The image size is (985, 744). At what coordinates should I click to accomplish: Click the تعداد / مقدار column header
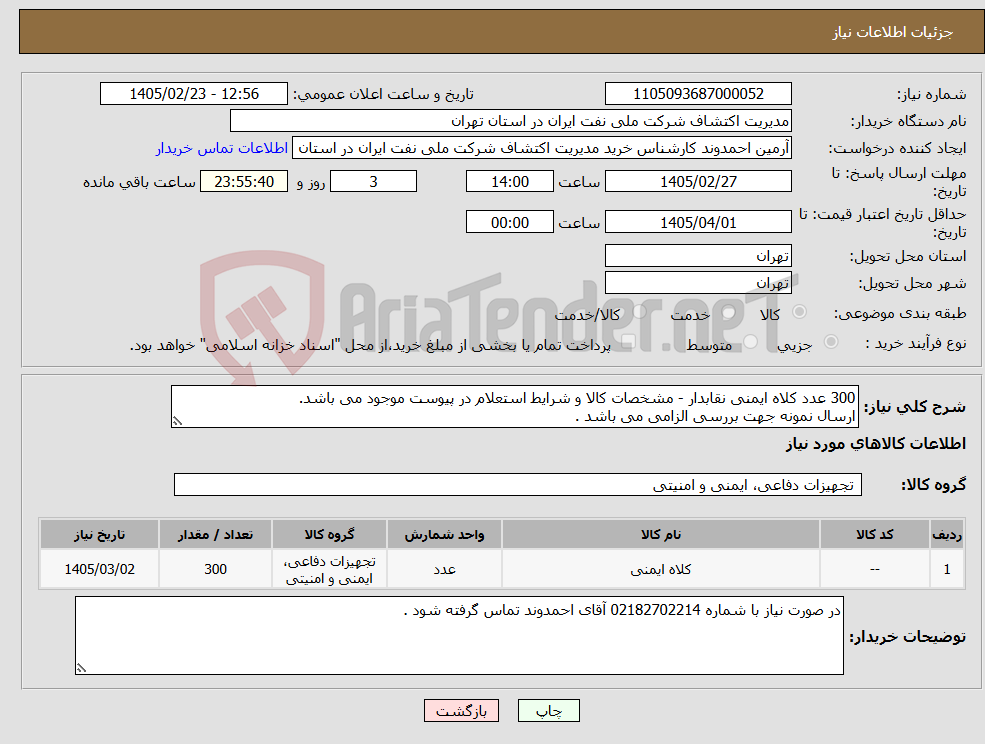pos(215,534)
